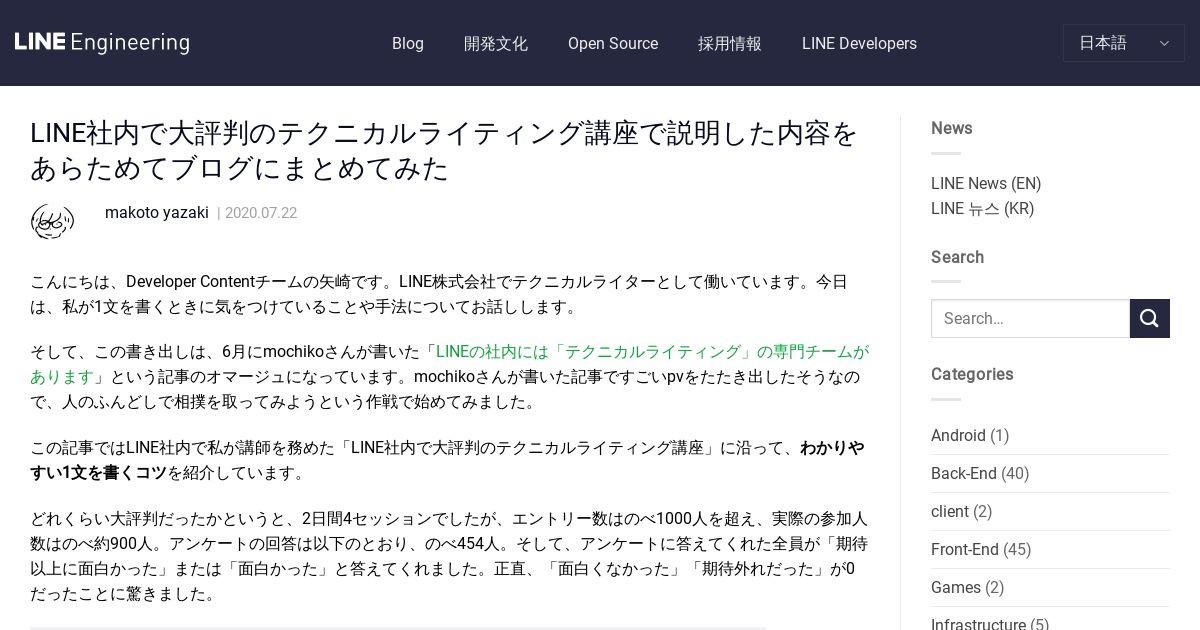Screen dimensions: 1200x630
Task: Open the 開発文化 menu item
Action: pyautogui.click(x=496, y=43)
